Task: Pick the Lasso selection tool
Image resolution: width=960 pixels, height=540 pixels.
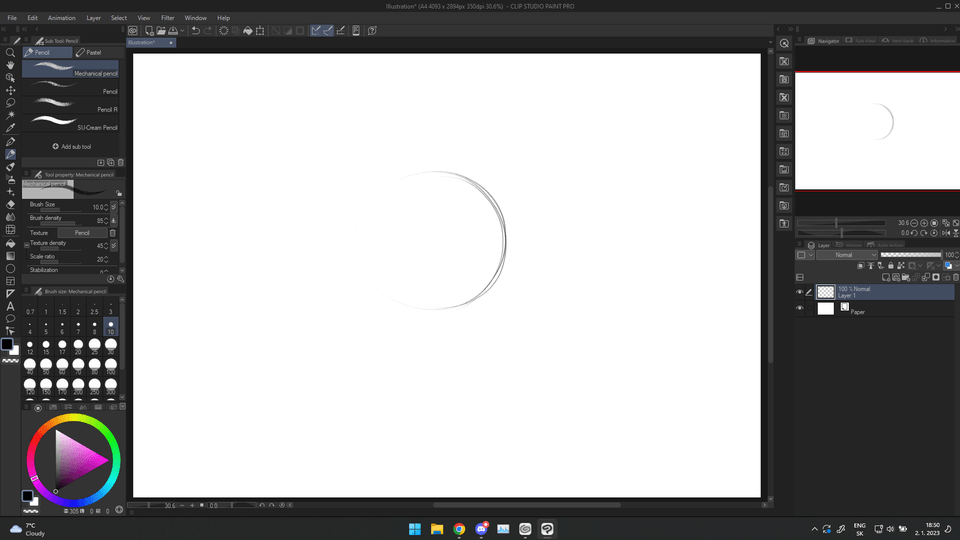Action: tap(10, 102)
